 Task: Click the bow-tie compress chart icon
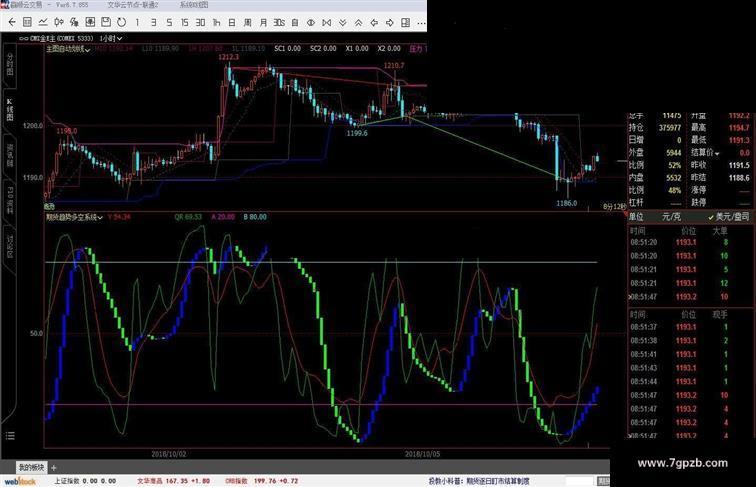tap(326, 22)
